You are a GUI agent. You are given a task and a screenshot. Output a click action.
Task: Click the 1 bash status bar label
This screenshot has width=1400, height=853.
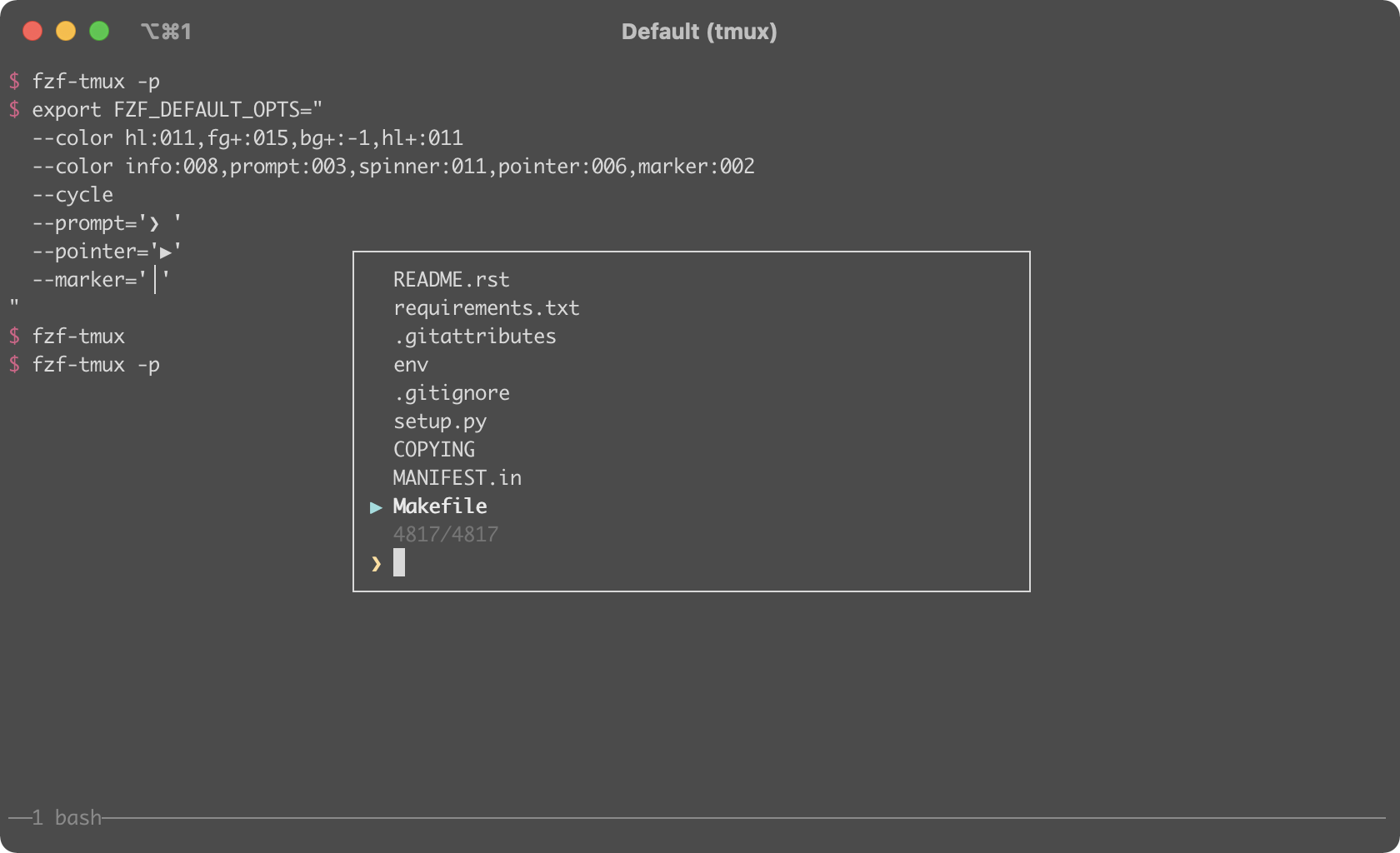(67, 818)
